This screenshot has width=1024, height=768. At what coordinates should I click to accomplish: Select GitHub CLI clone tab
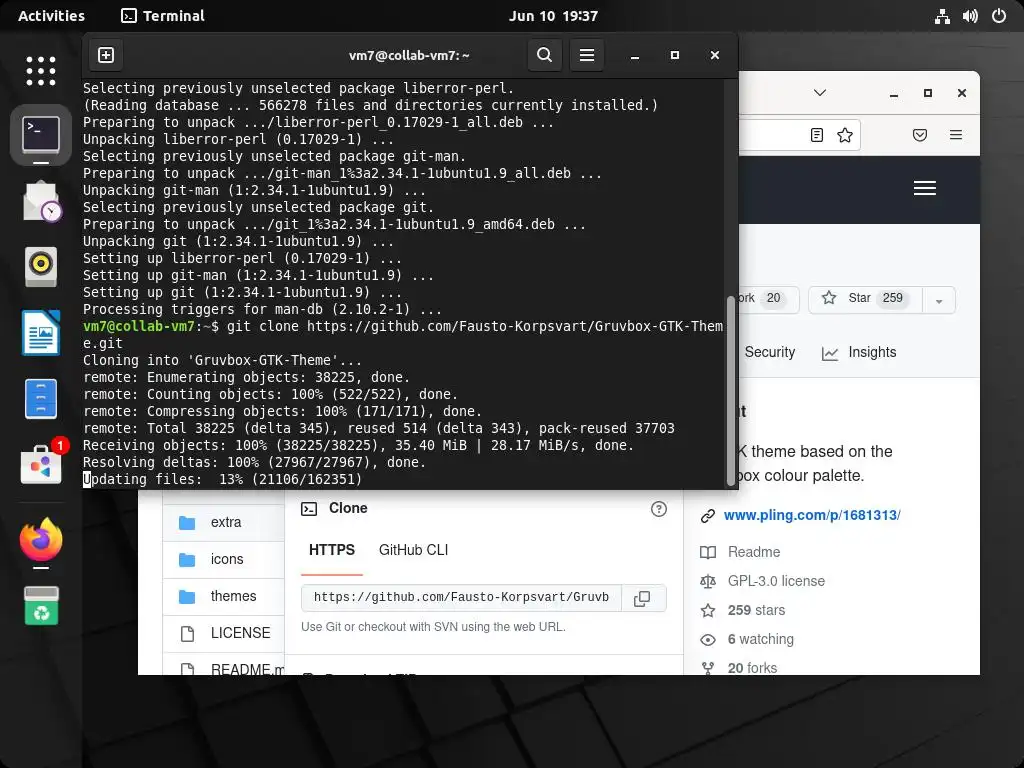click(413, 550)
